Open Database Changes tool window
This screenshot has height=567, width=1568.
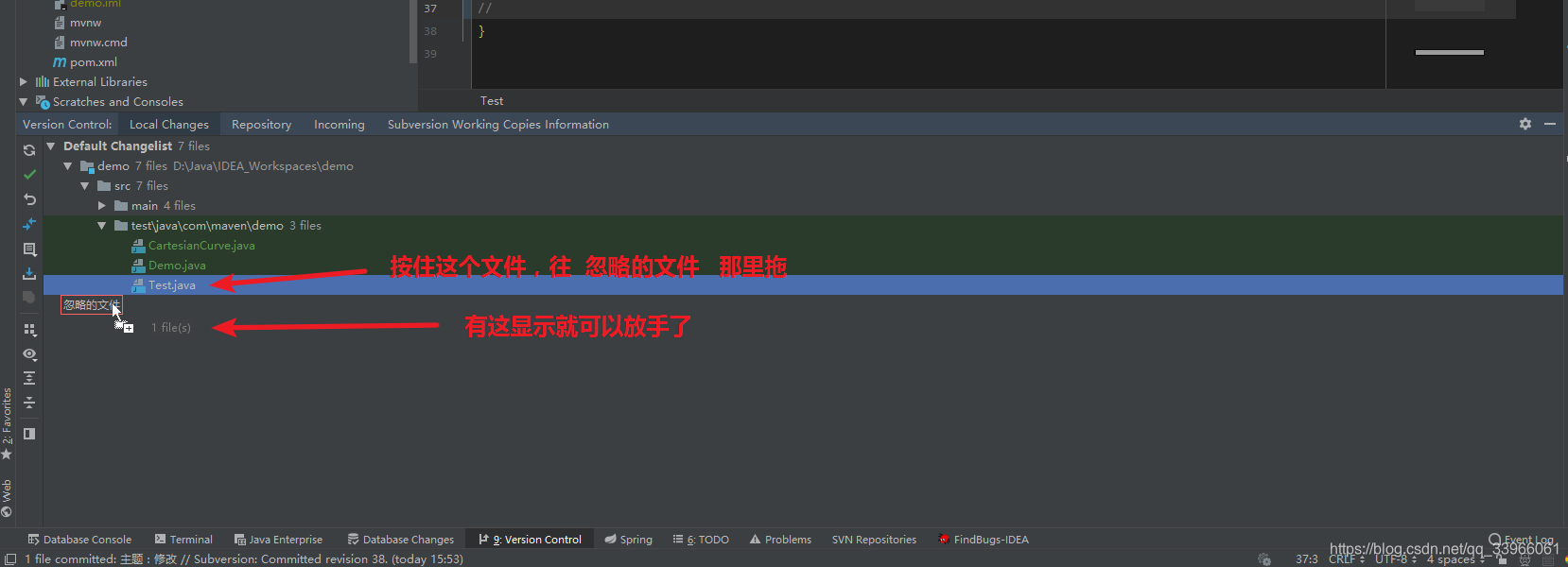(x=401, y=540)
